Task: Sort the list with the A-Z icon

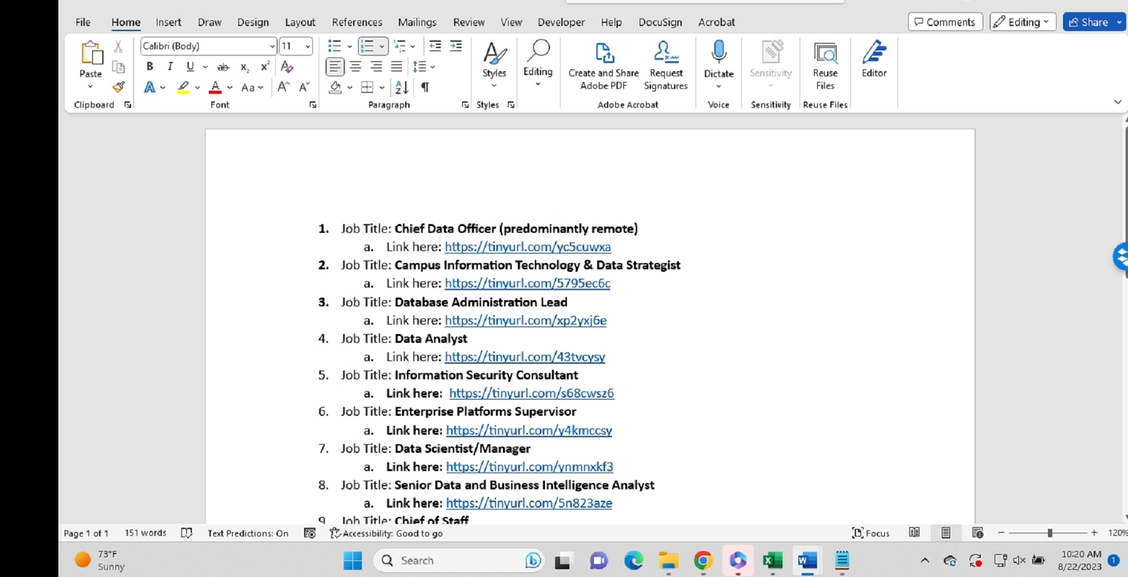Action: (x=402, y=87)
